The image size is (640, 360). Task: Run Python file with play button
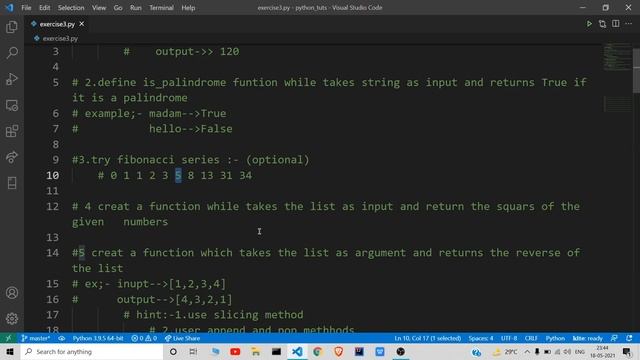[589, 24]
